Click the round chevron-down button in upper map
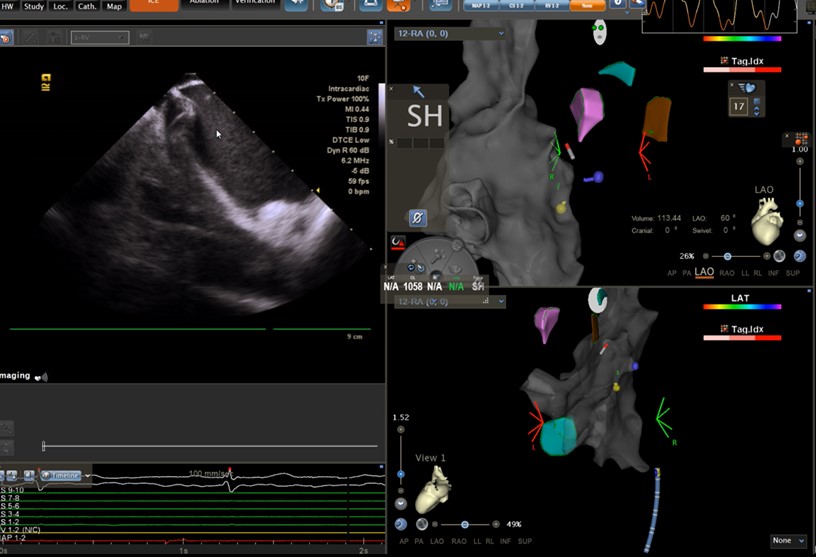This screenshot has width=816, height=557. coord(800,235)
